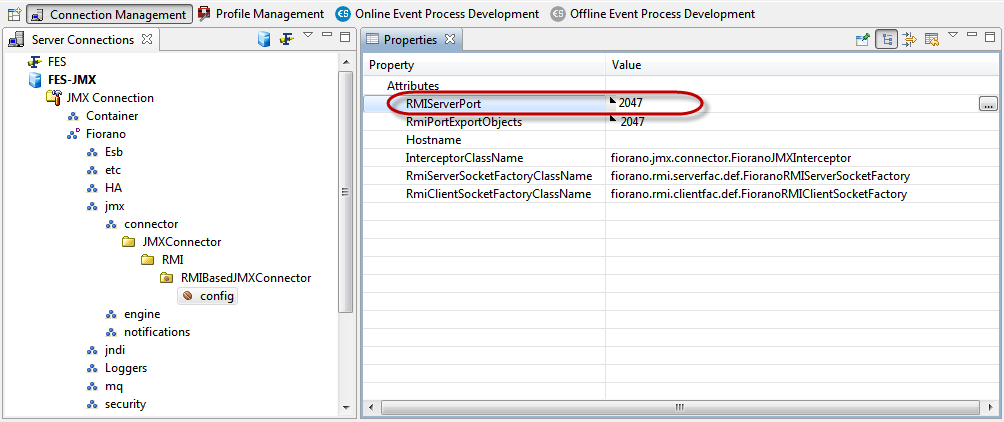The image size is (1004, 422).
Task: Maximize the Properties view panel
Action: pyautogui.click(x=990, y=37)
